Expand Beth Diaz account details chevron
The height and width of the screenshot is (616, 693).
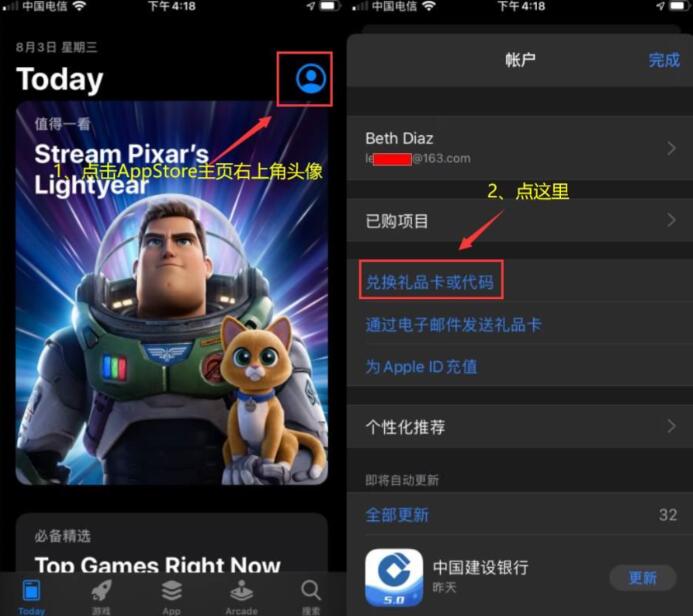click(672, 148)
